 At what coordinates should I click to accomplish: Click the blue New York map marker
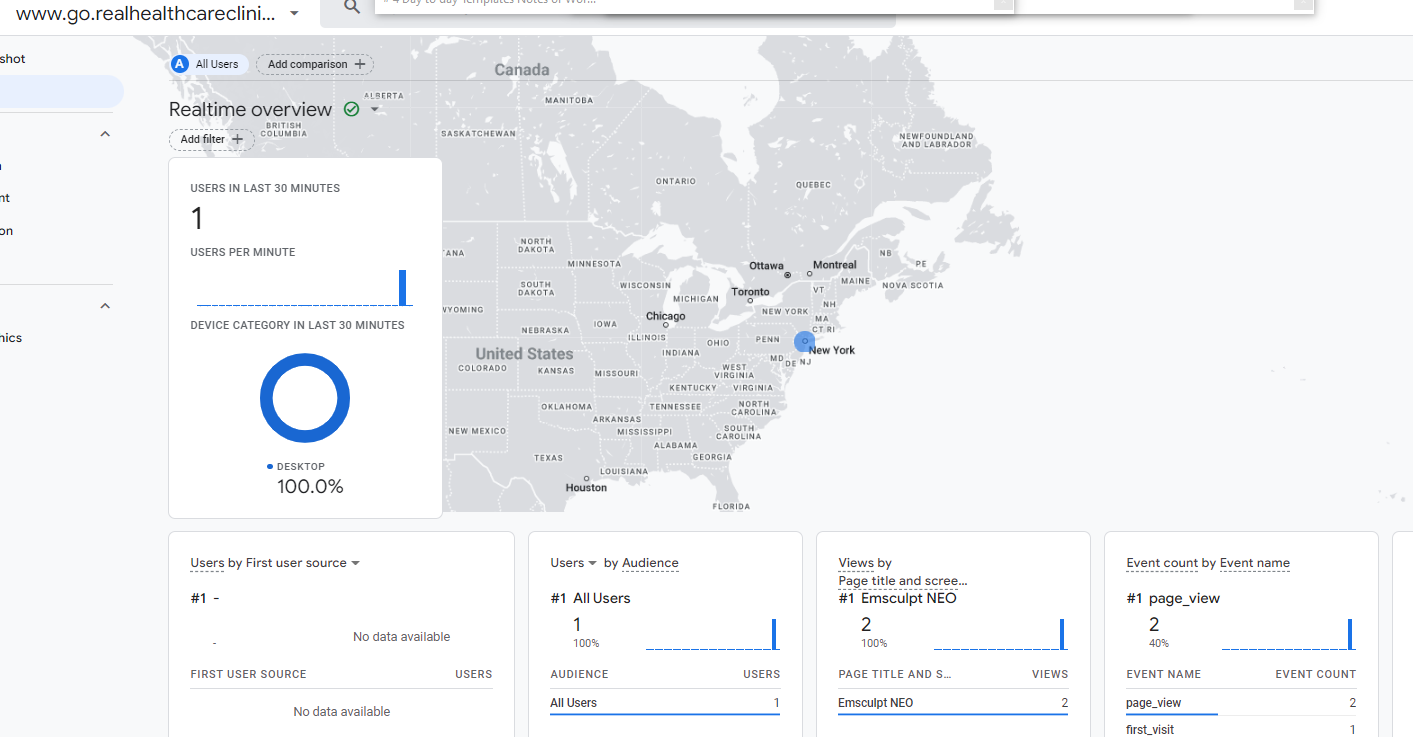(x=805, y=342)
